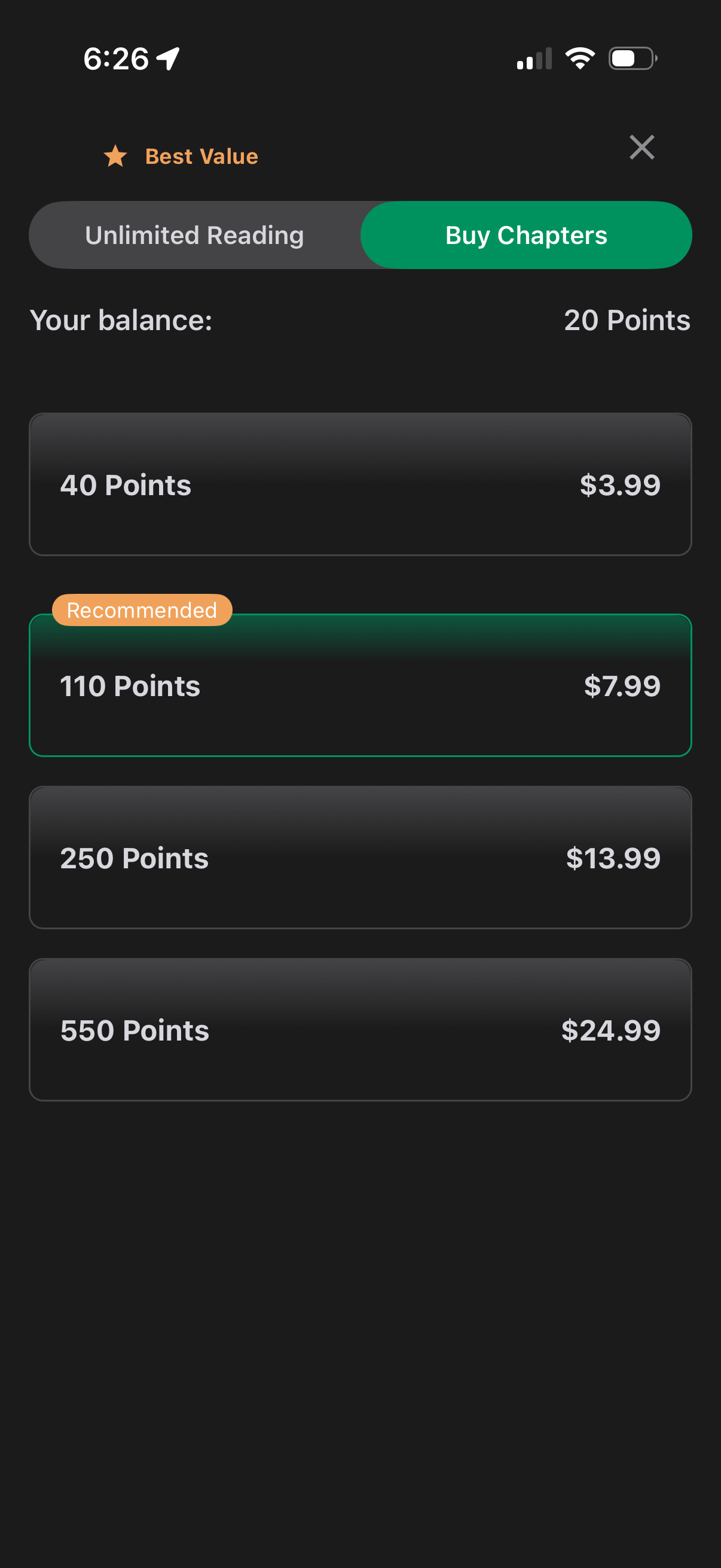
Task: Tap the $13.99 price
Action: tap(613, 858)
